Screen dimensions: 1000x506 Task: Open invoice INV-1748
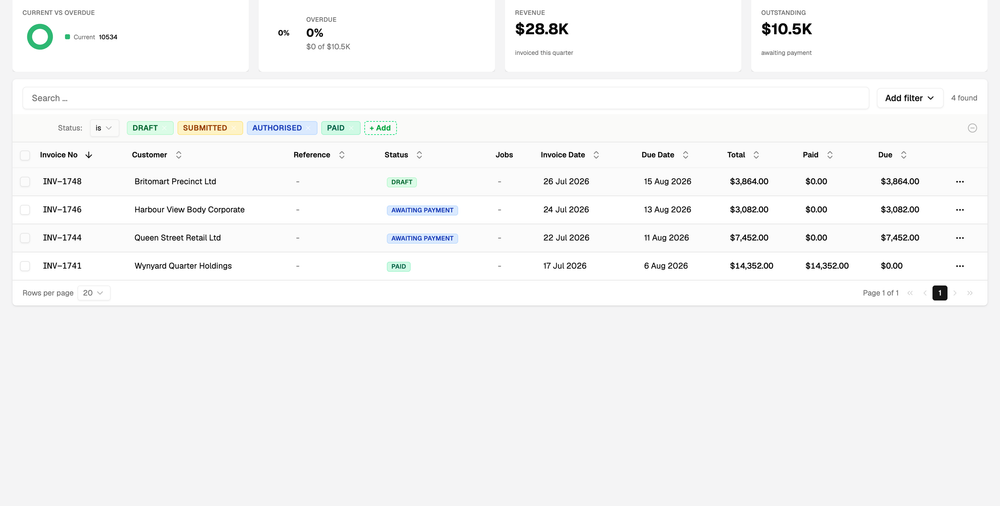62,182
